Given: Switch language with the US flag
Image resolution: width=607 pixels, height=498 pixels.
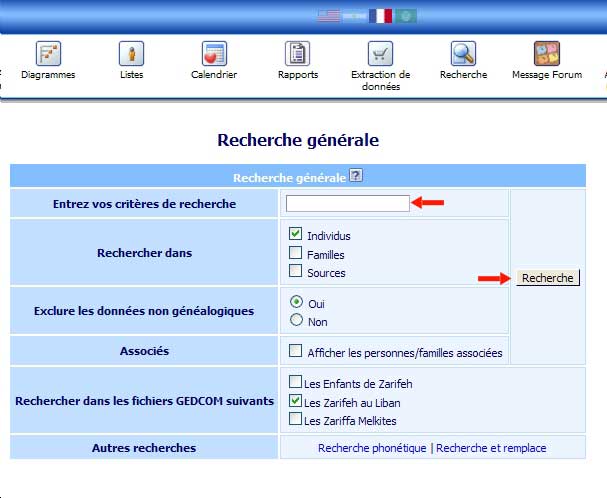Looking at the screenshot, I should 329,16.
